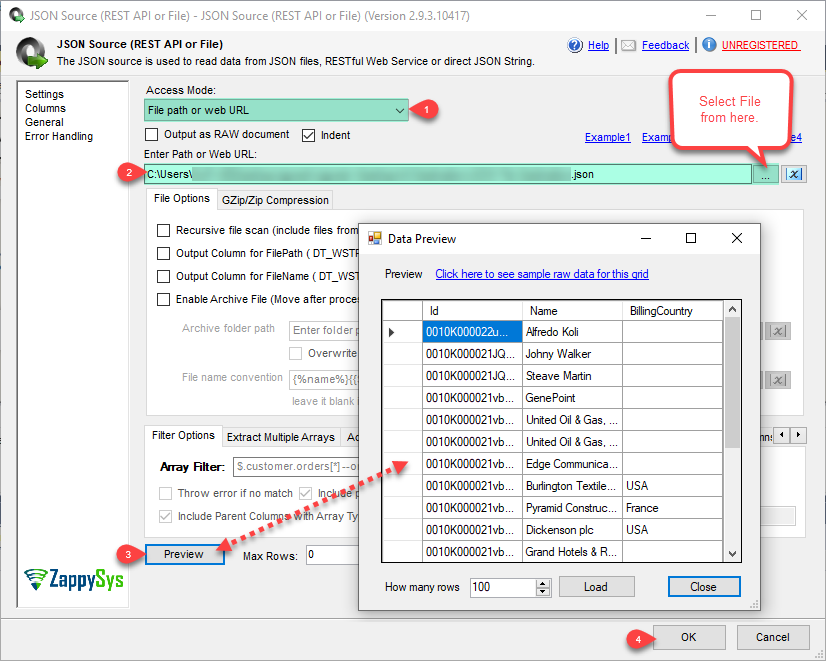Select Columns in left panel

click(45, 108)
